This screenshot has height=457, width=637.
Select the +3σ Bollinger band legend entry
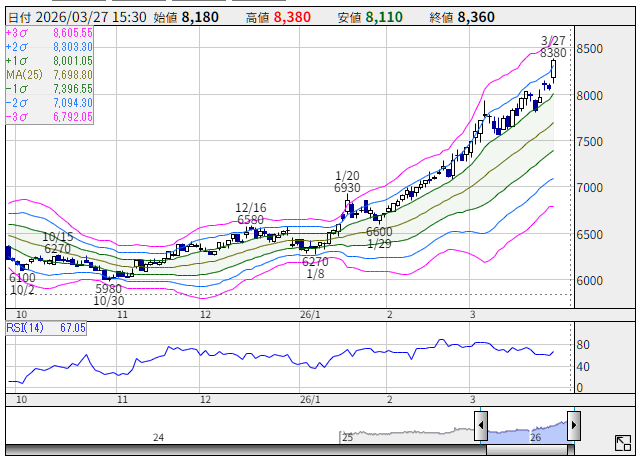point(49,33)
